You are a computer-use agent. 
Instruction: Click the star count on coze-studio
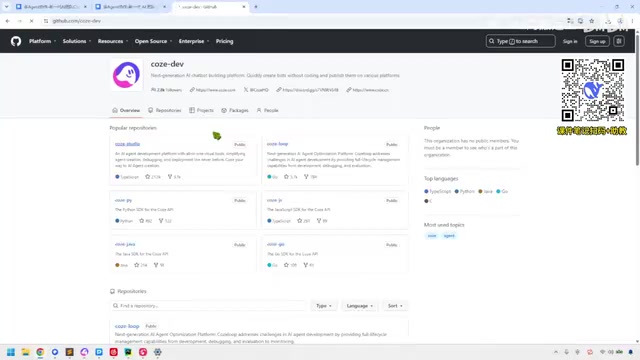153,177
